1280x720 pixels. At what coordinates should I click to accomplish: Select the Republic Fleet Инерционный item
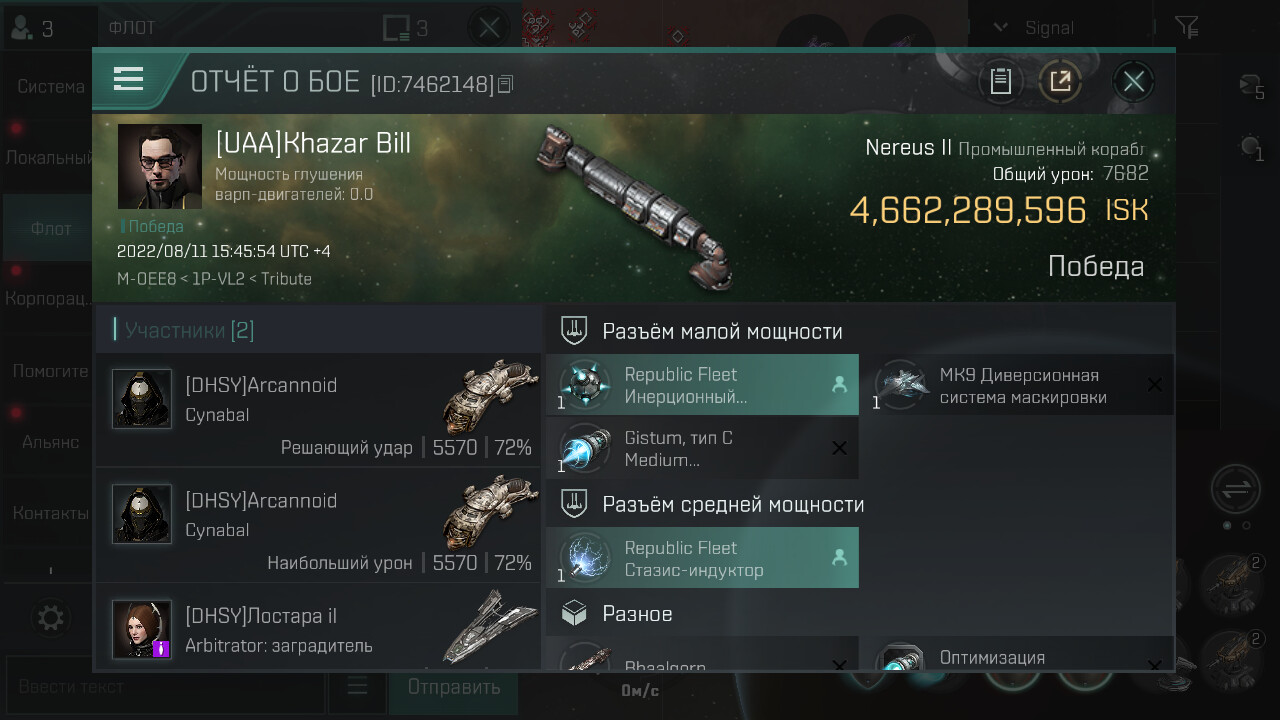702,385
